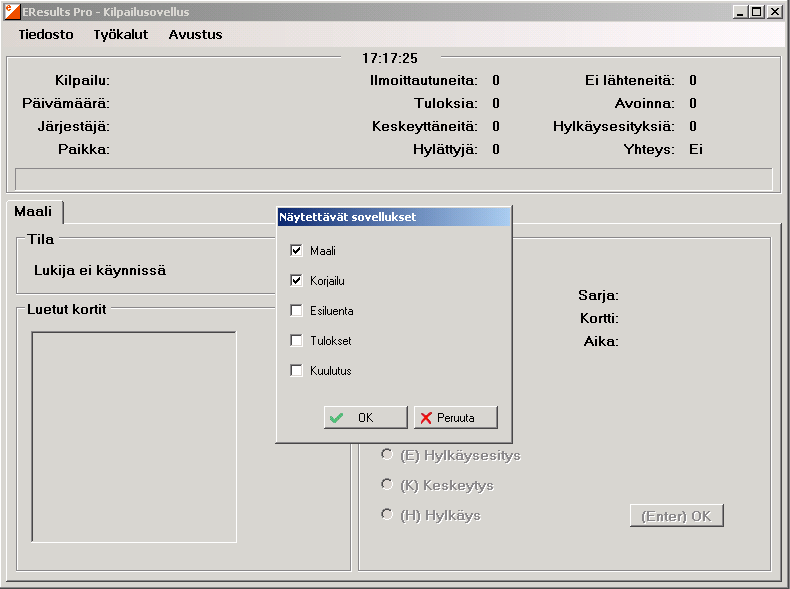Select the (E) Hylkäysesitys radio button

(x=386, y=454)
